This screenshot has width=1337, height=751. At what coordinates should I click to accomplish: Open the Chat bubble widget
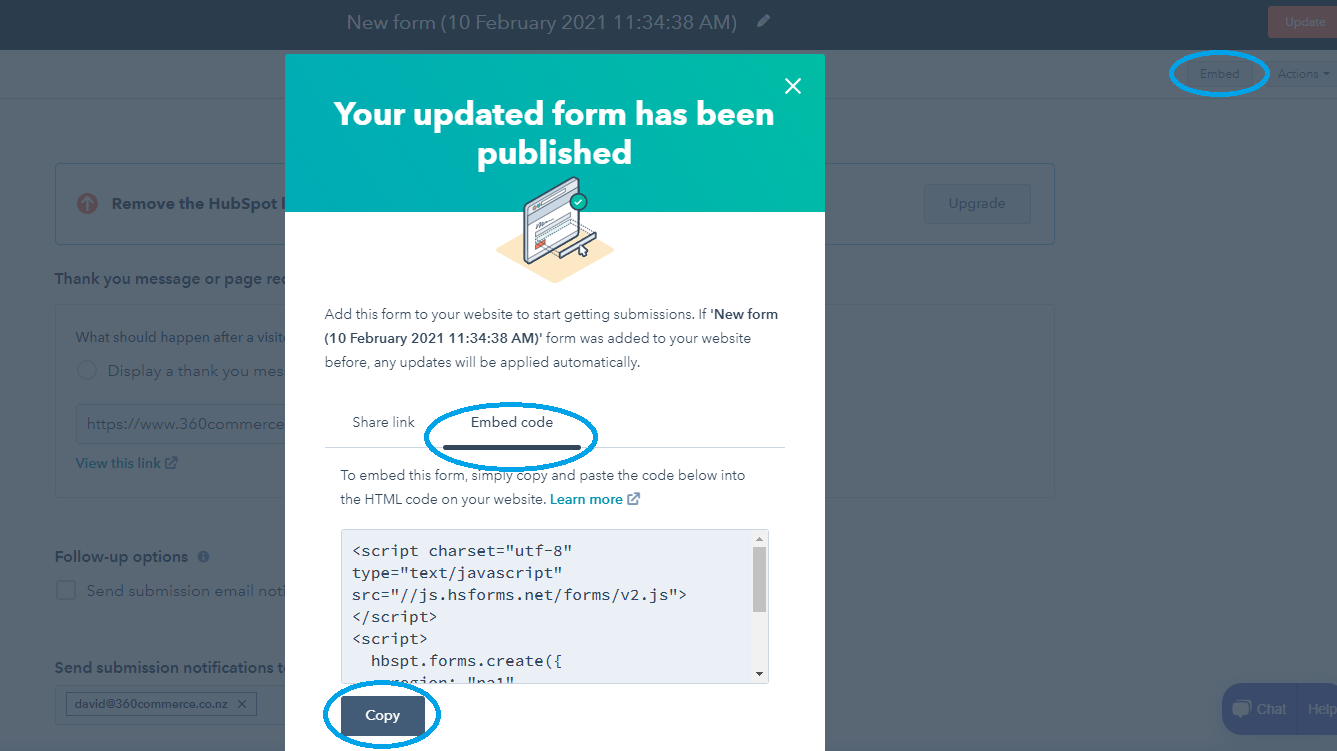pos(1259,709)
